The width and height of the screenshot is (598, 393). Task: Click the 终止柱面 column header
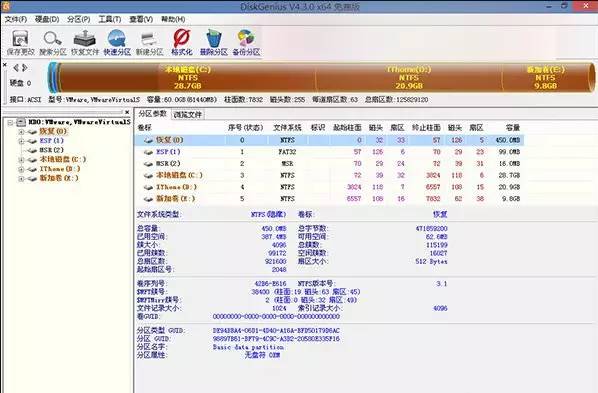(x=426, y=128)
